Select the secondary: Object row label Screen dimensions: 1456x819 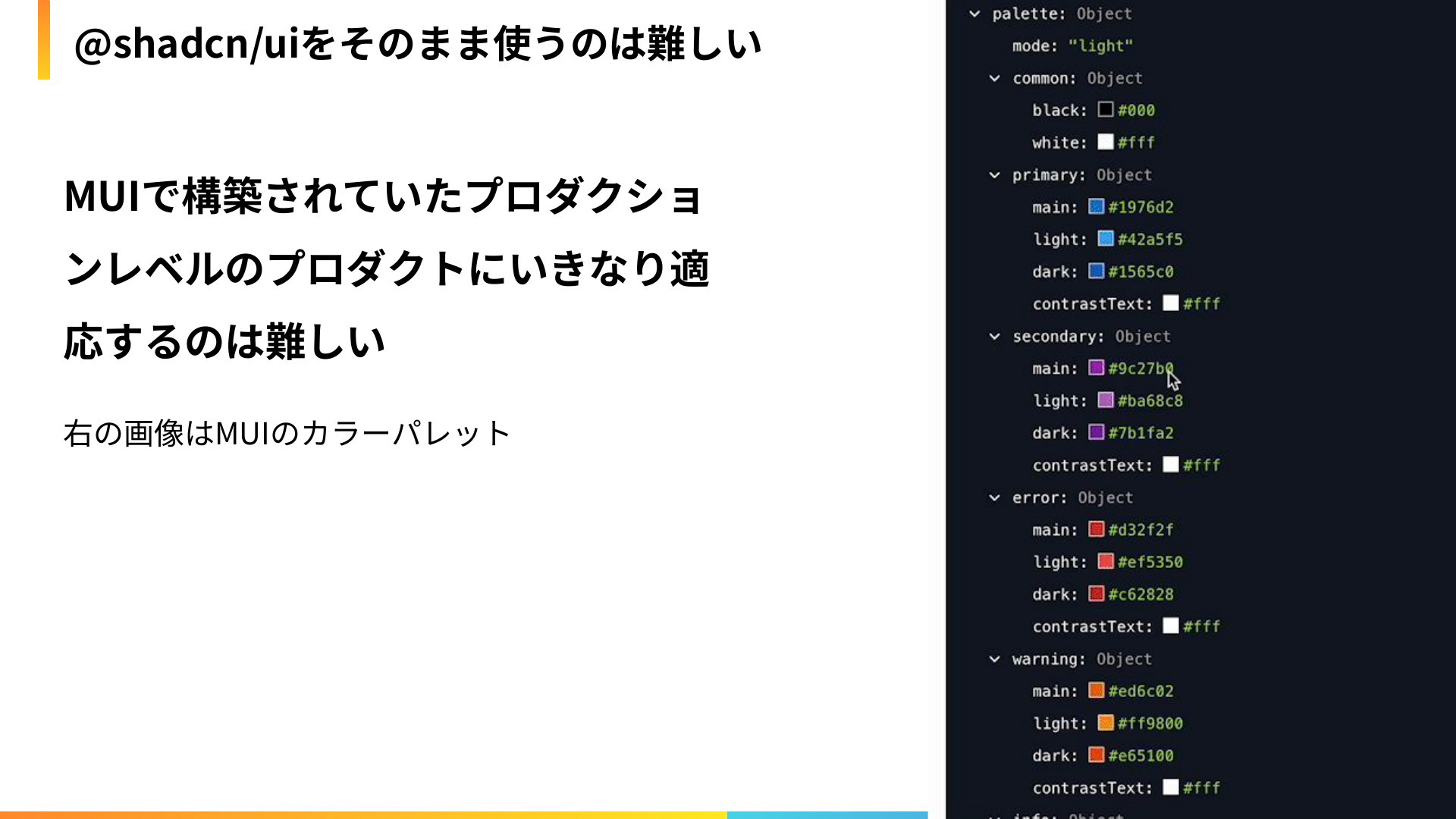coord(1091,337)
